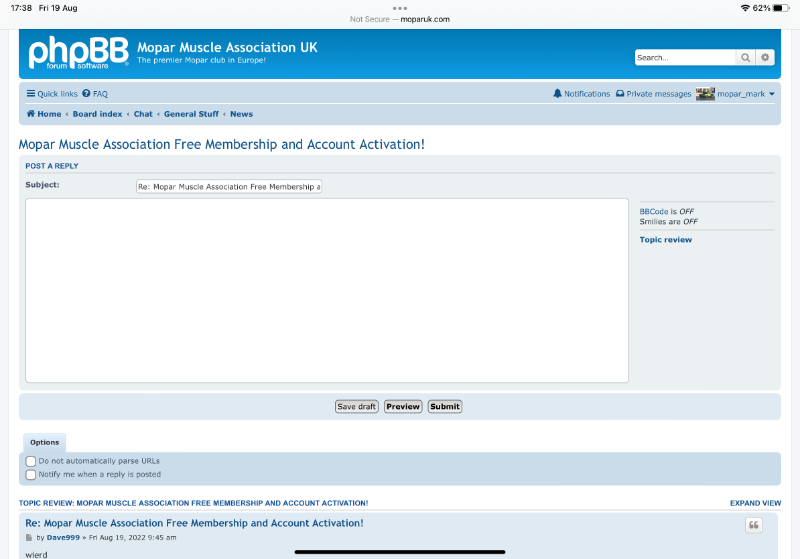Viewport: 800px width, 559px height.
Task: Quote Dave999's post
Action: click(753, 526)
